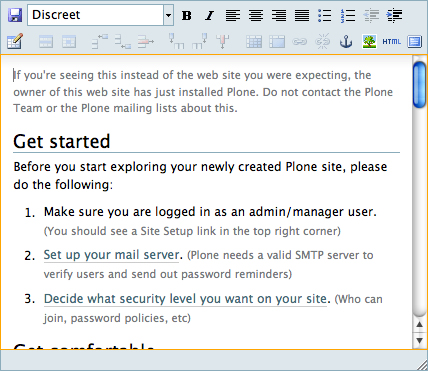Insert an anchor with the anchor icon

346,42
